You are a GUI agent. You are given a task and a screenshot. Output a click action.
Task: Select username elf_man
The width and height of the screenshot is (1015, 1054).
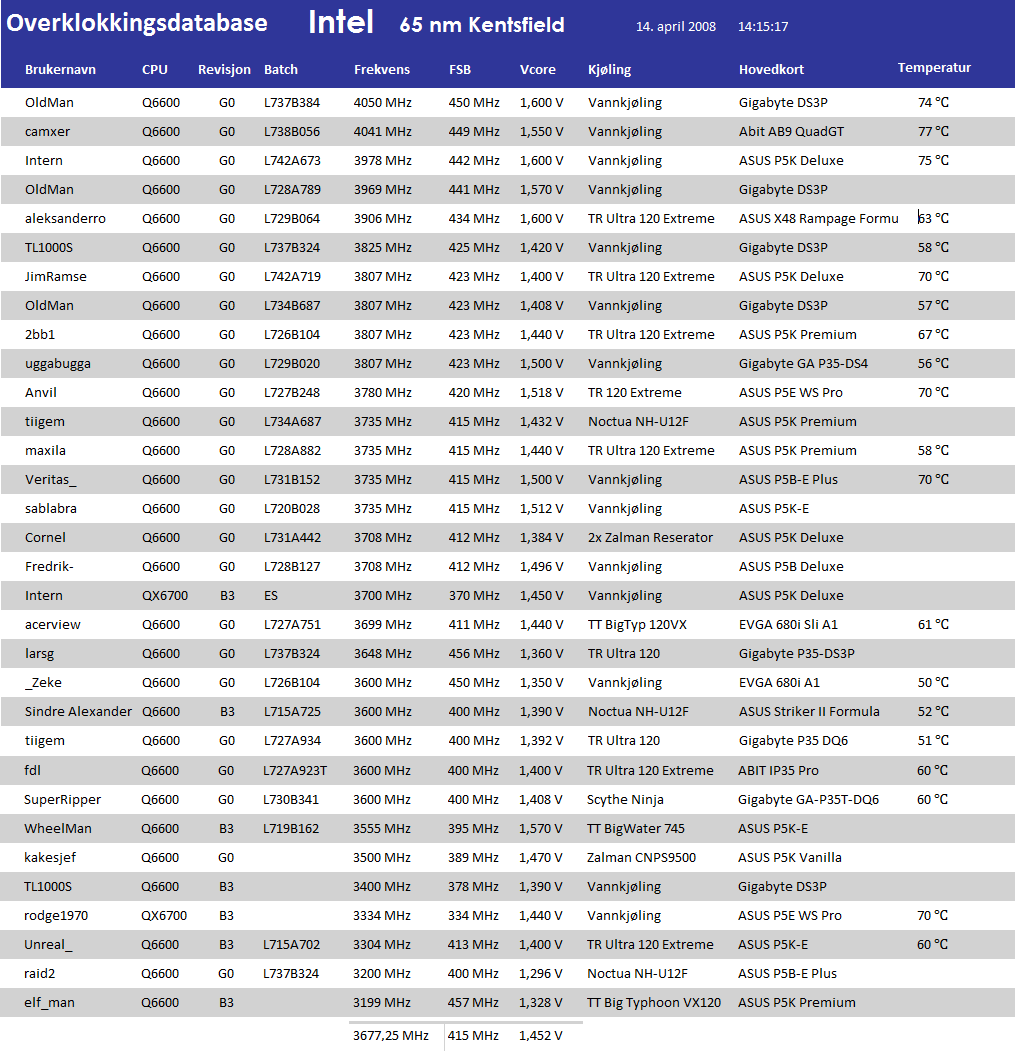pyautogui.click(x=49, y=1003)
